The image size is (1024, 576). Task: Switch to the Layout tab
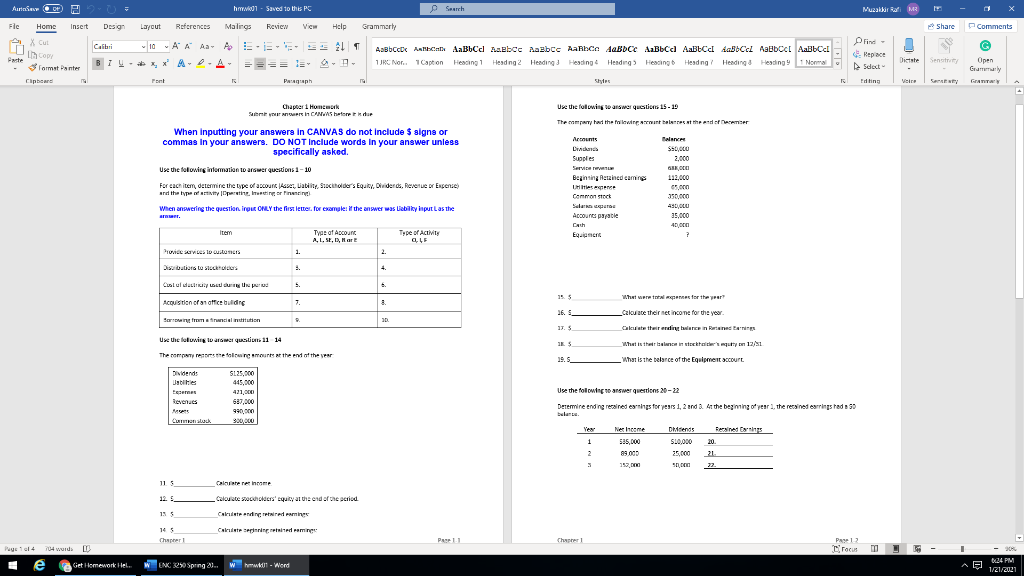150,27
